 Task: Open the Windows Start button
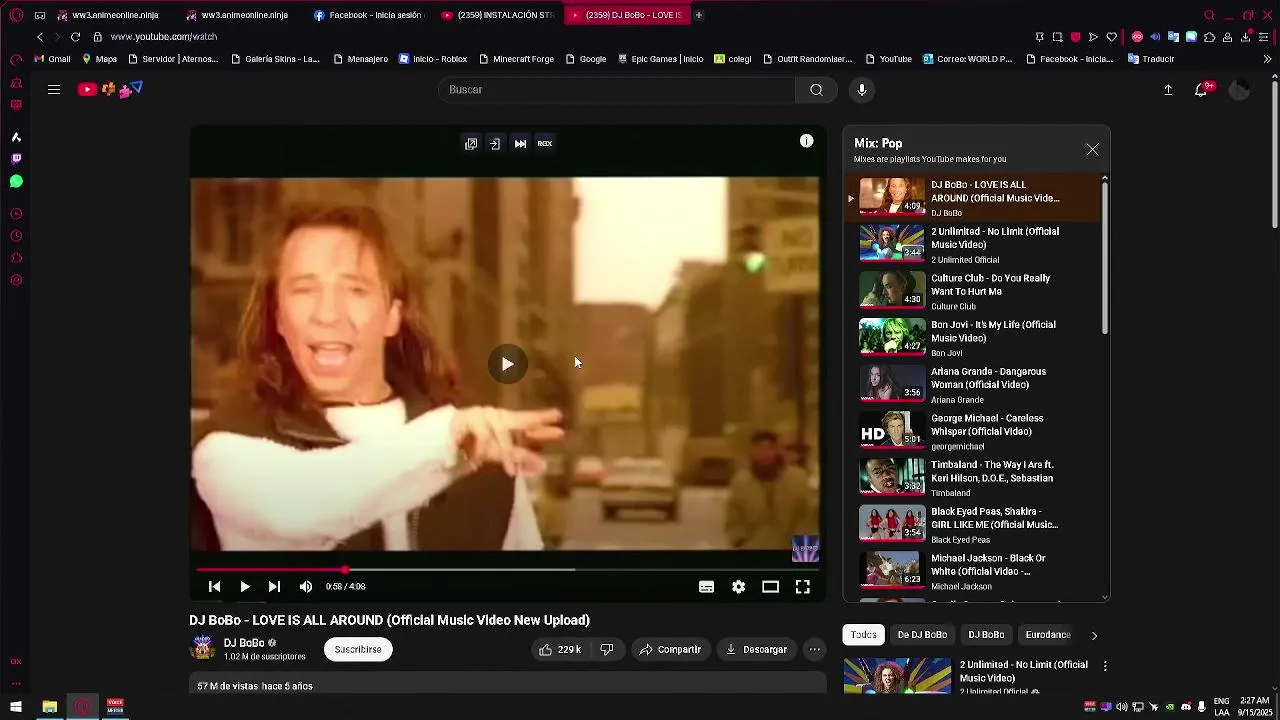[x=16, y=707]
